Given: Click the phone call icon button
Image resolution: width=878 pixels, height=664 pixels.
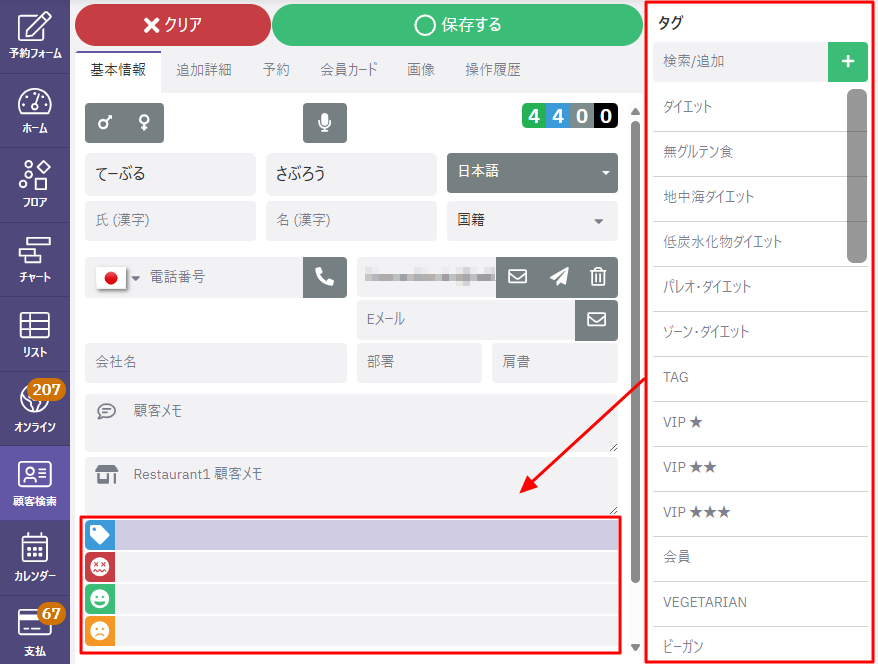Looking at the screenshot, I should (325, 278).
